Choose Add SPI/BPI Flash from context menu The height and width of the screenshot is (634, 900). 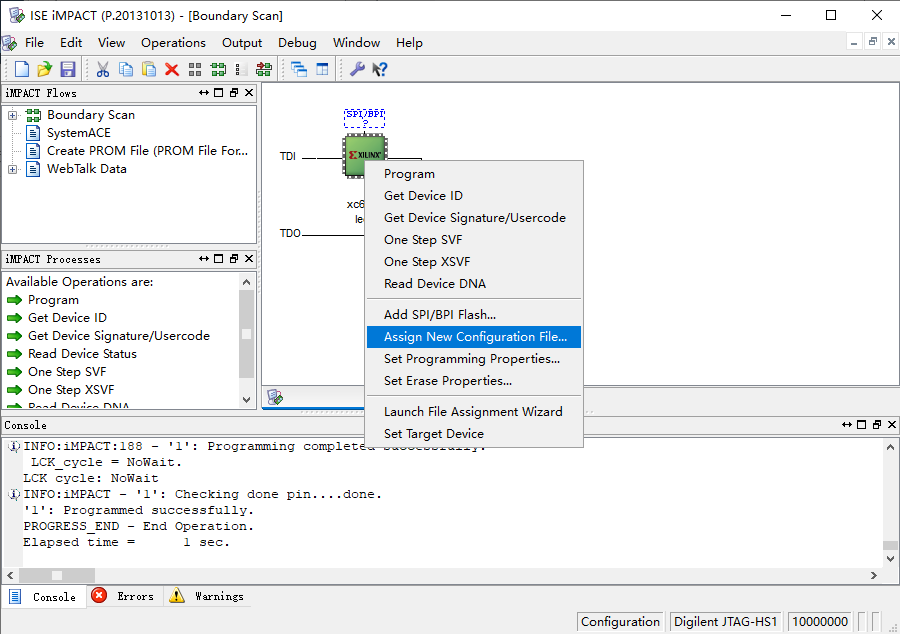click(439, 315)
